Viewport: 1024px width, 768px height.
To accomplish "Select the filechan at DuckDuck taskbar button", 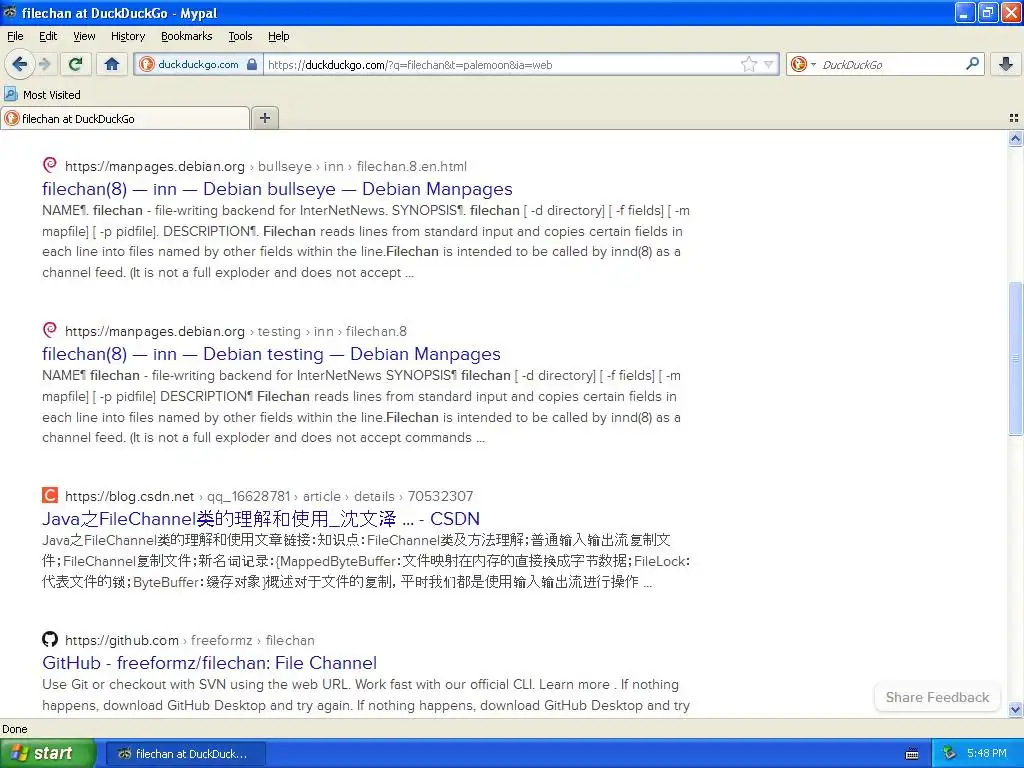I will pyautogui.click(x=185, y=754).
